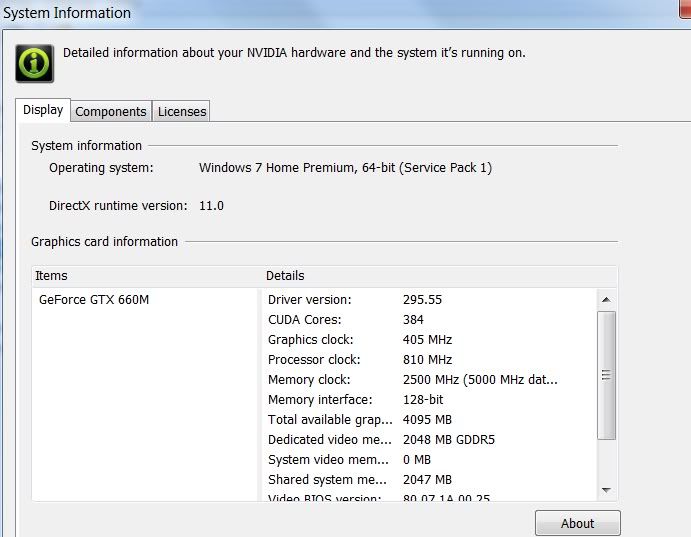Click the detailed NVIDIA hardware description text
Image resolution: width=691 pixels, height=537 pixels.
click(x=294, y=53)
